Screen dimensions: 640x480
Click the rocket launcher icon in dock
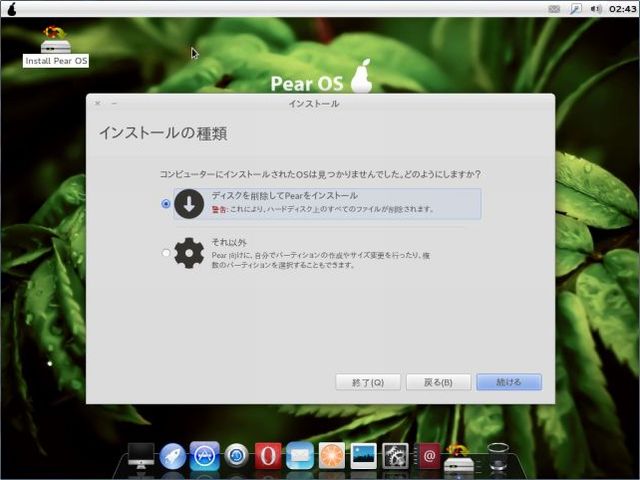point(173,456)
